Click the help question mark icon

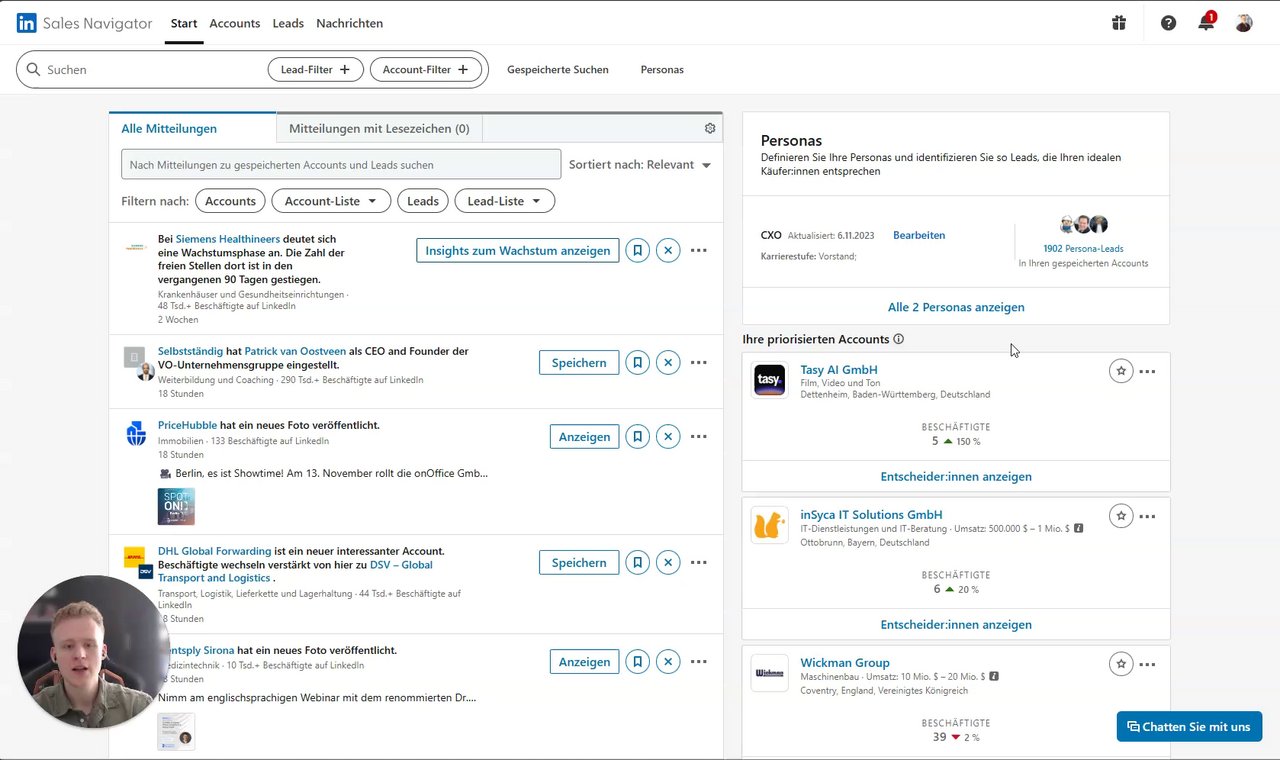[x=1168, y=23]
